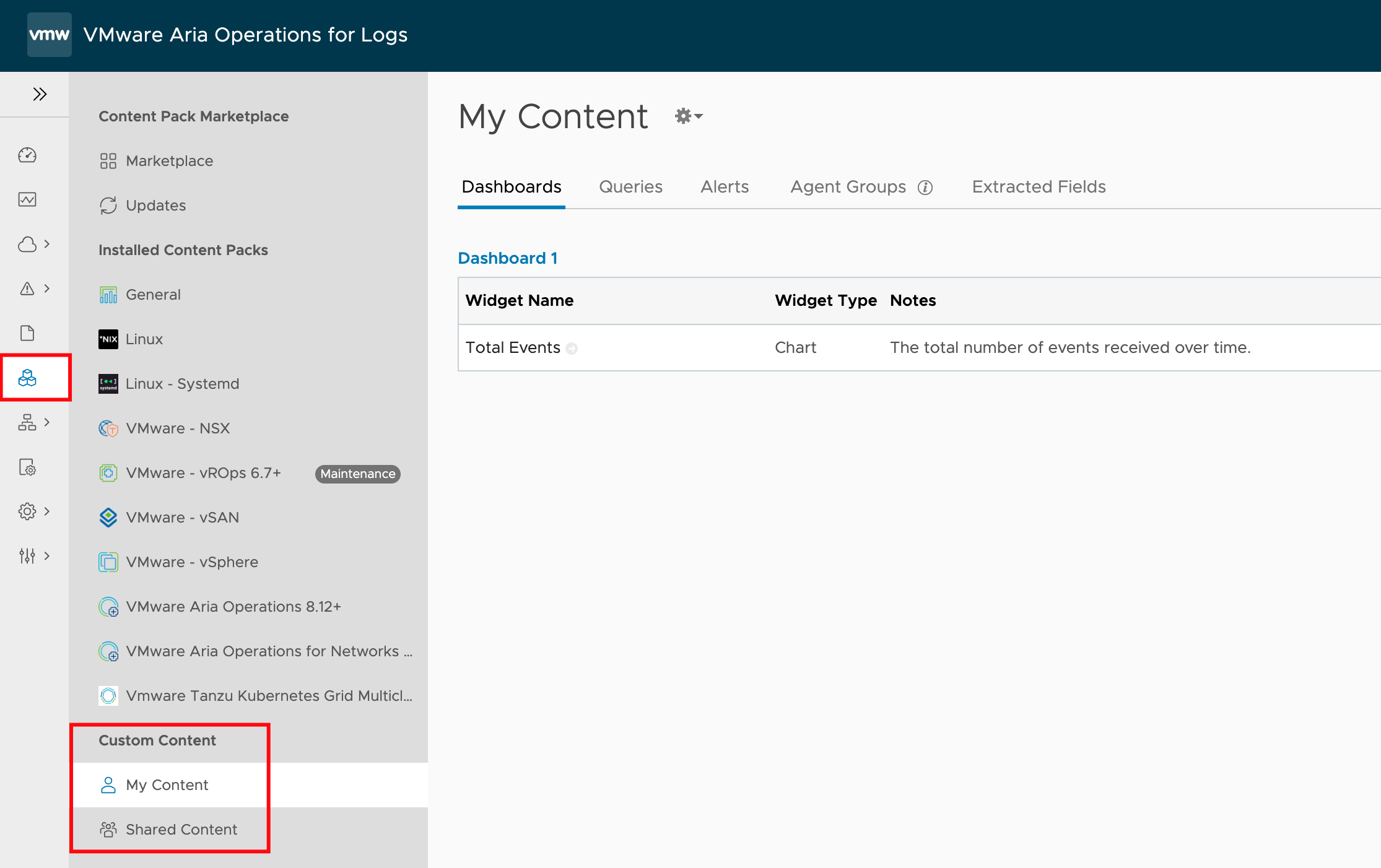Expand the left navigation with double-chevron icon
Image resolution: width=1381 pixels, height=868 pixels.
pyautogui.click(x=40, y=94)
